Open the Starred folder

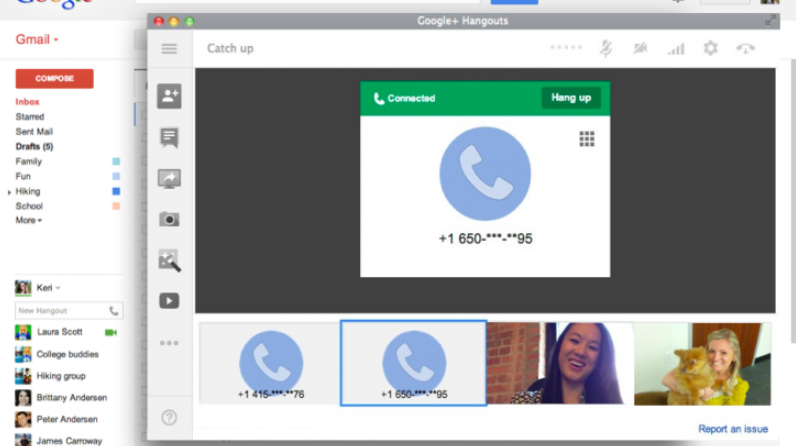[x=30, y=117]
